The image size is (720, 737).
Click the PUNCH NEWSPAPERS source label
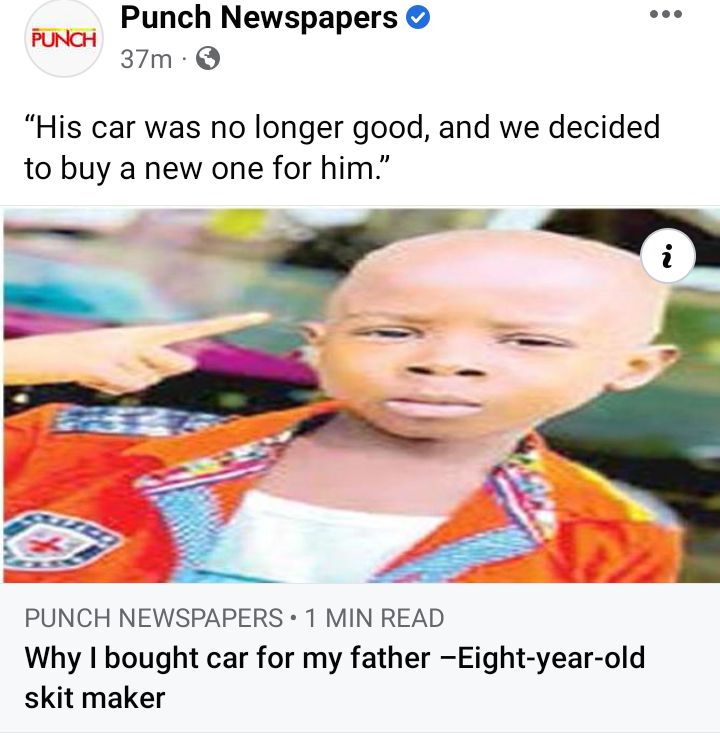pos(154,618)
